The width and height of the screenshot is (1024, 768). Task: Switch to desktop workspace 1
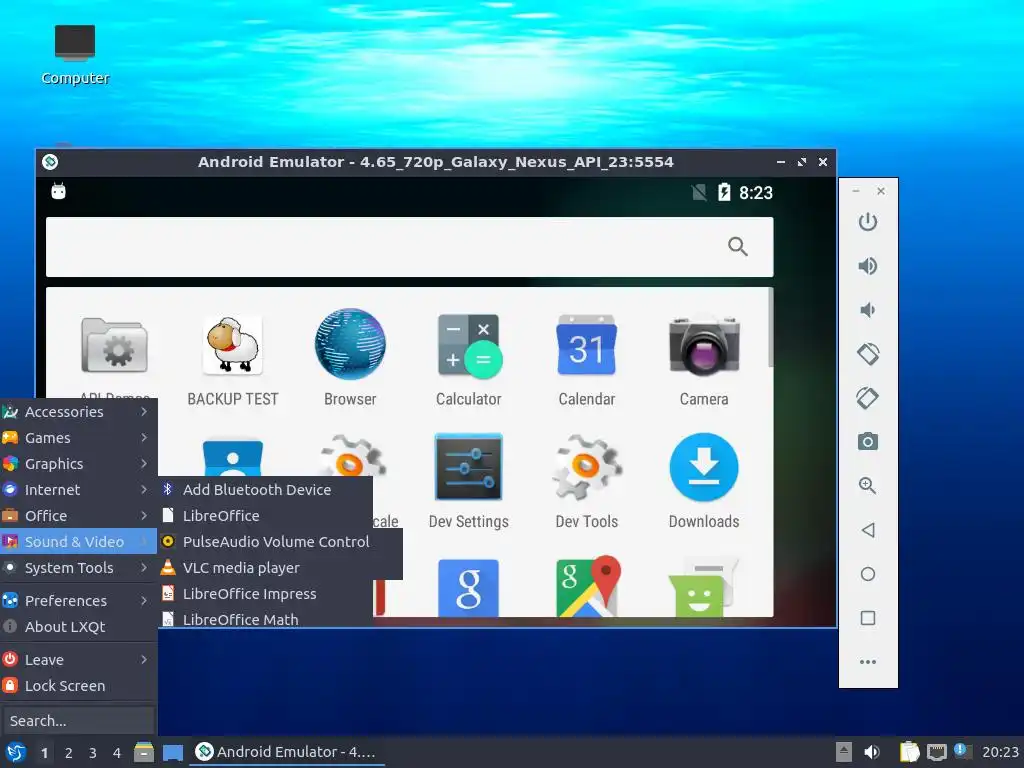tap(44, 753)
